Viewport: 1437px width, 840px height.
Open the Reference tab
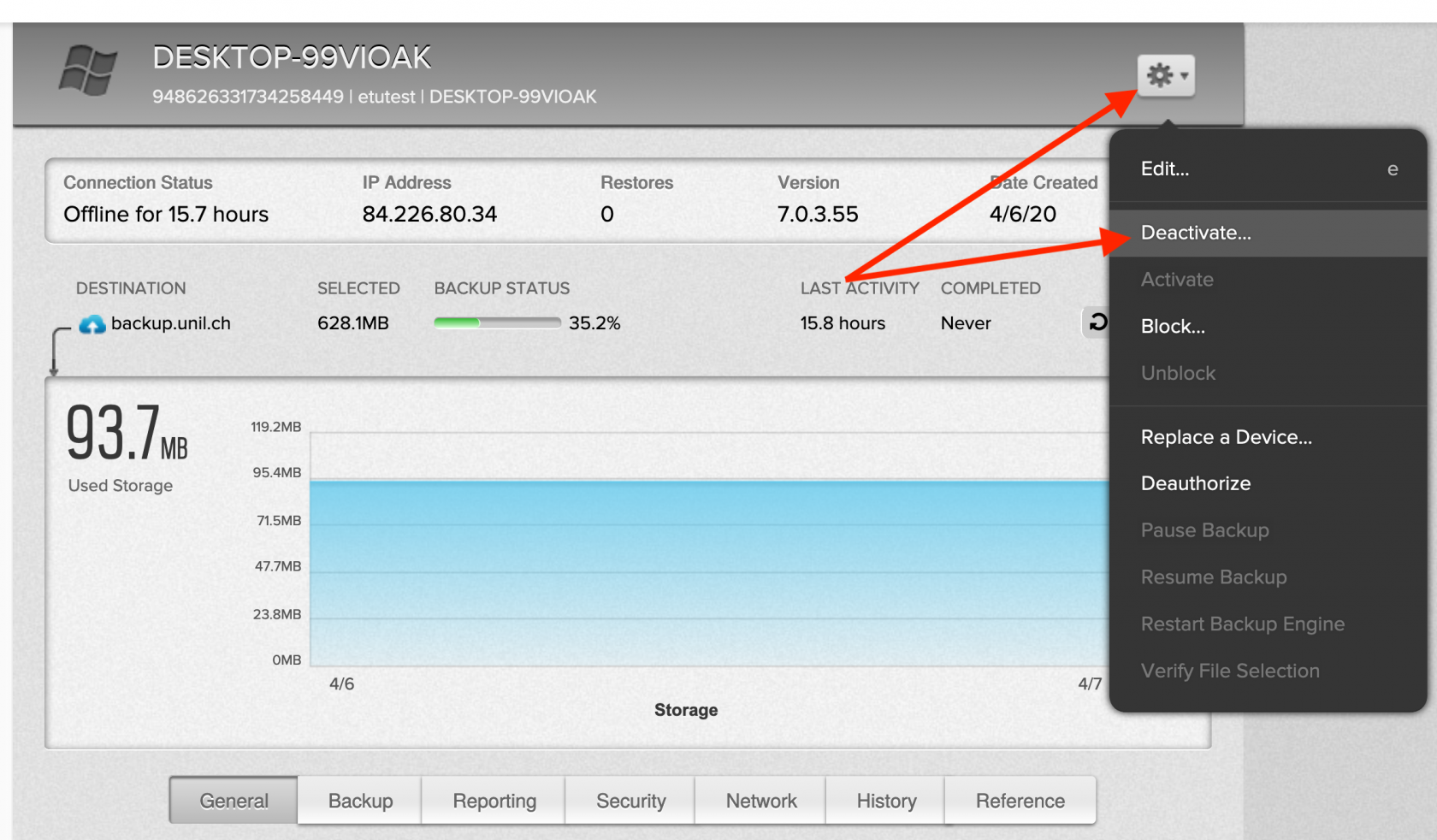pyautogui.click(x=1020, y=801)
